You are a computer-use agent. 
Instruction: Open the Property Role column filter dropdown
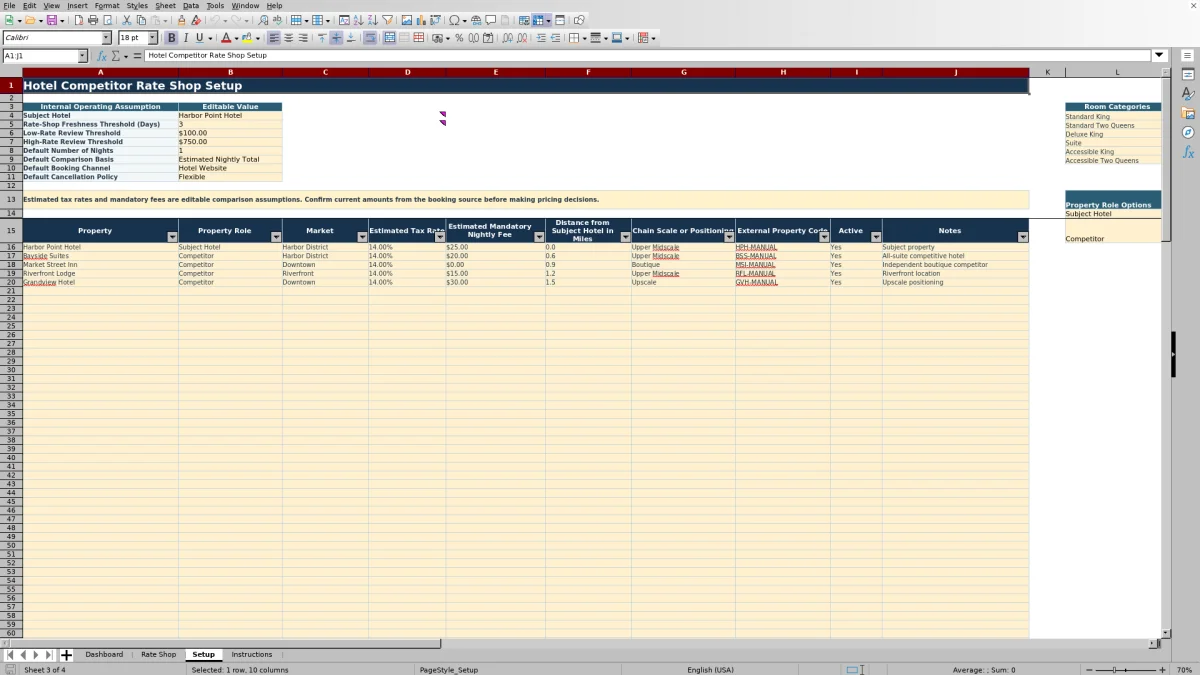pos(276,237)
